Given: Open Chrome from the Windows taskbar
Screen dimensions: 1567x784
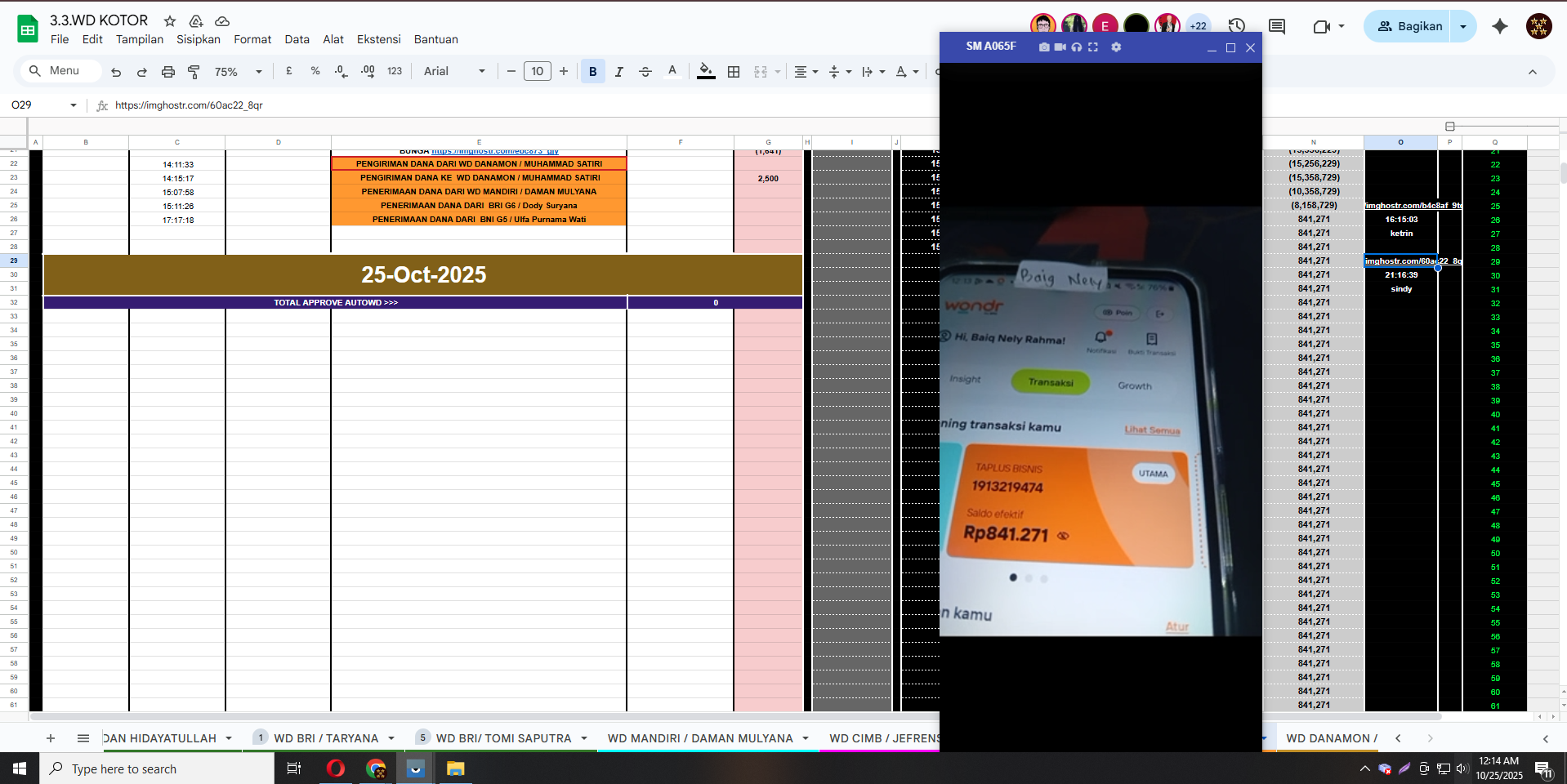Looking at the screenshot, I should tap(376, 768).
